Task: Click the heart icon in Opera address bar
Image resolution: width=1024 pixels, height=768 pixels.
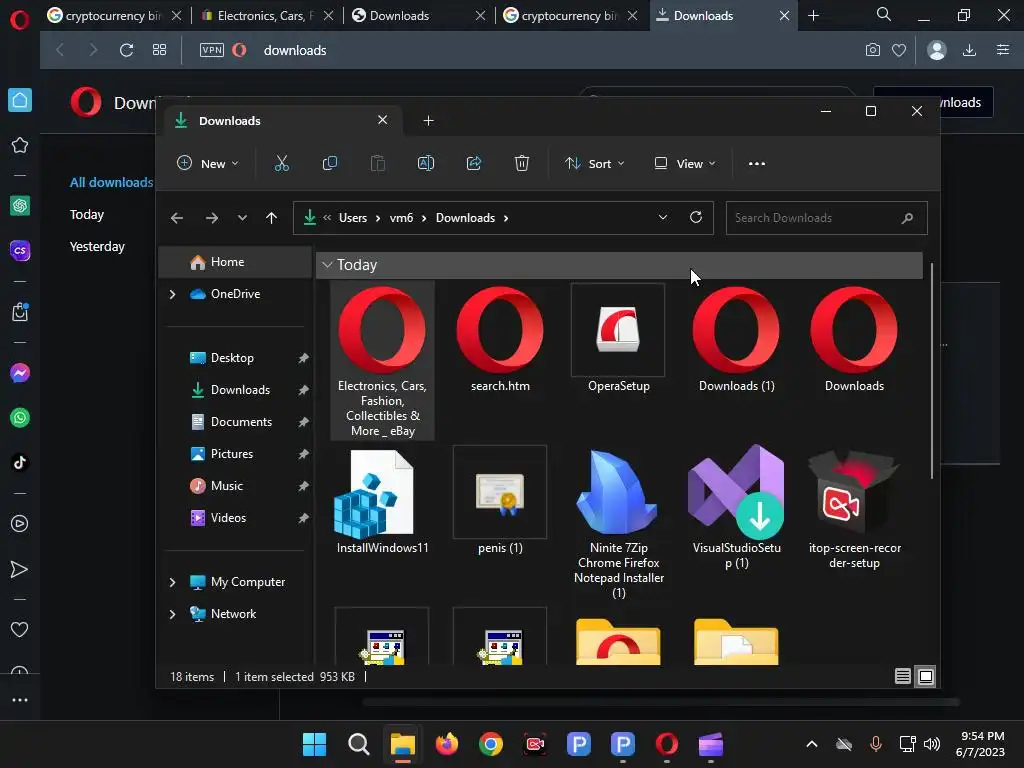Action: 899,50
